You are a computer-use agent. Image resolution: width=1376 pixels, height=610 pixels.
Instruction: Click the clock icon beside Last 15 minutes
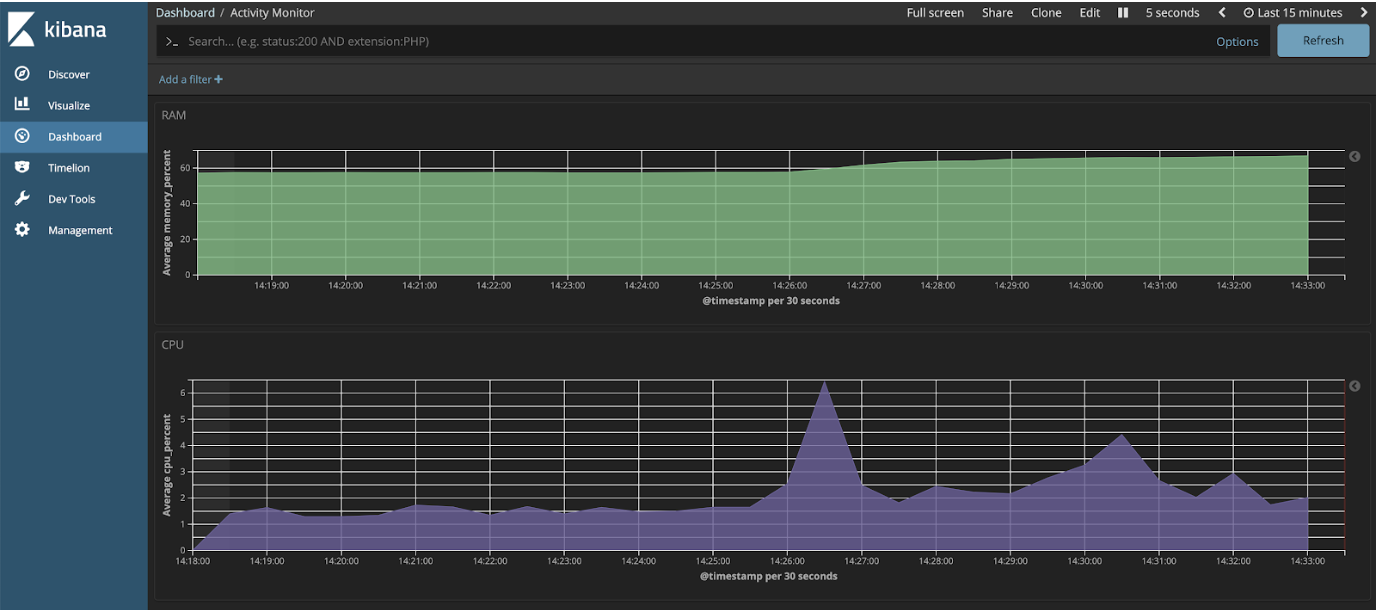pos(1249,12)
